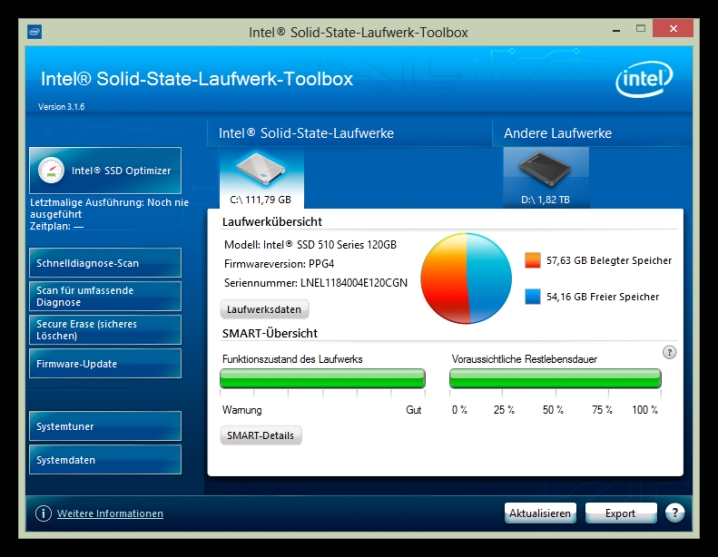Select Secure Erase (sicheres Löschen)
The image size is (718, 557).
[105, 330]
